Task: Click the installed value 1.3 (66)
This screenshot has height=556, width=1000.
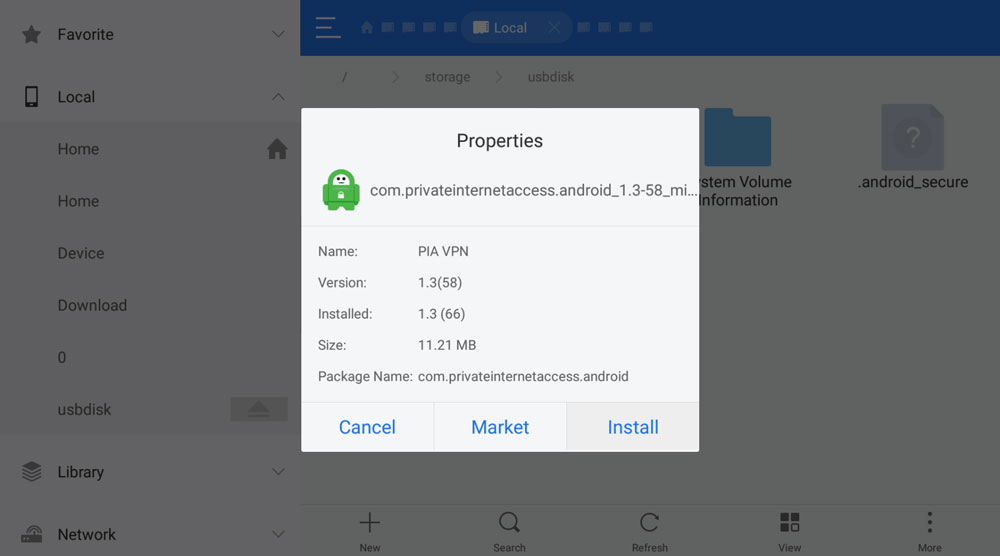Action: pyautogui.click(x=441, y=314)
